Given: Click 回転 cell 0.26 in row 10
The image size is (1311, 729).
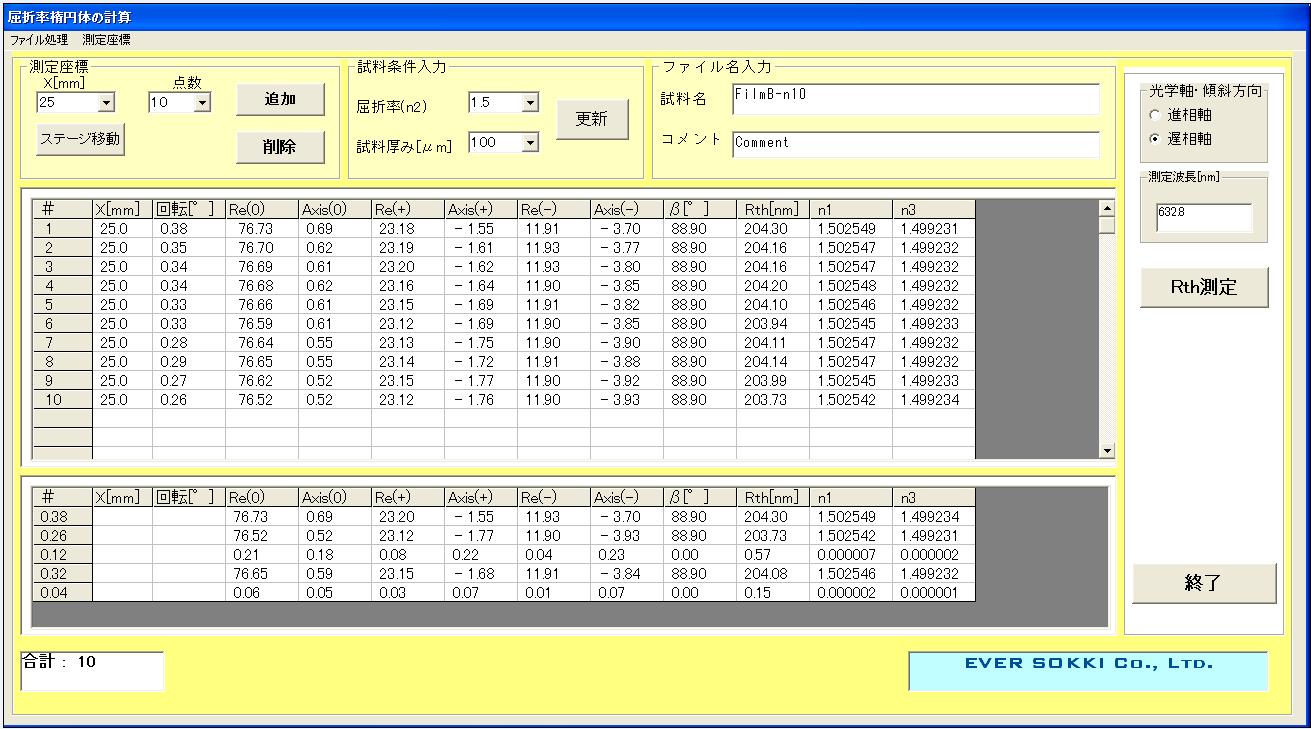Looking at the screenshot, I should pos(189,400).
